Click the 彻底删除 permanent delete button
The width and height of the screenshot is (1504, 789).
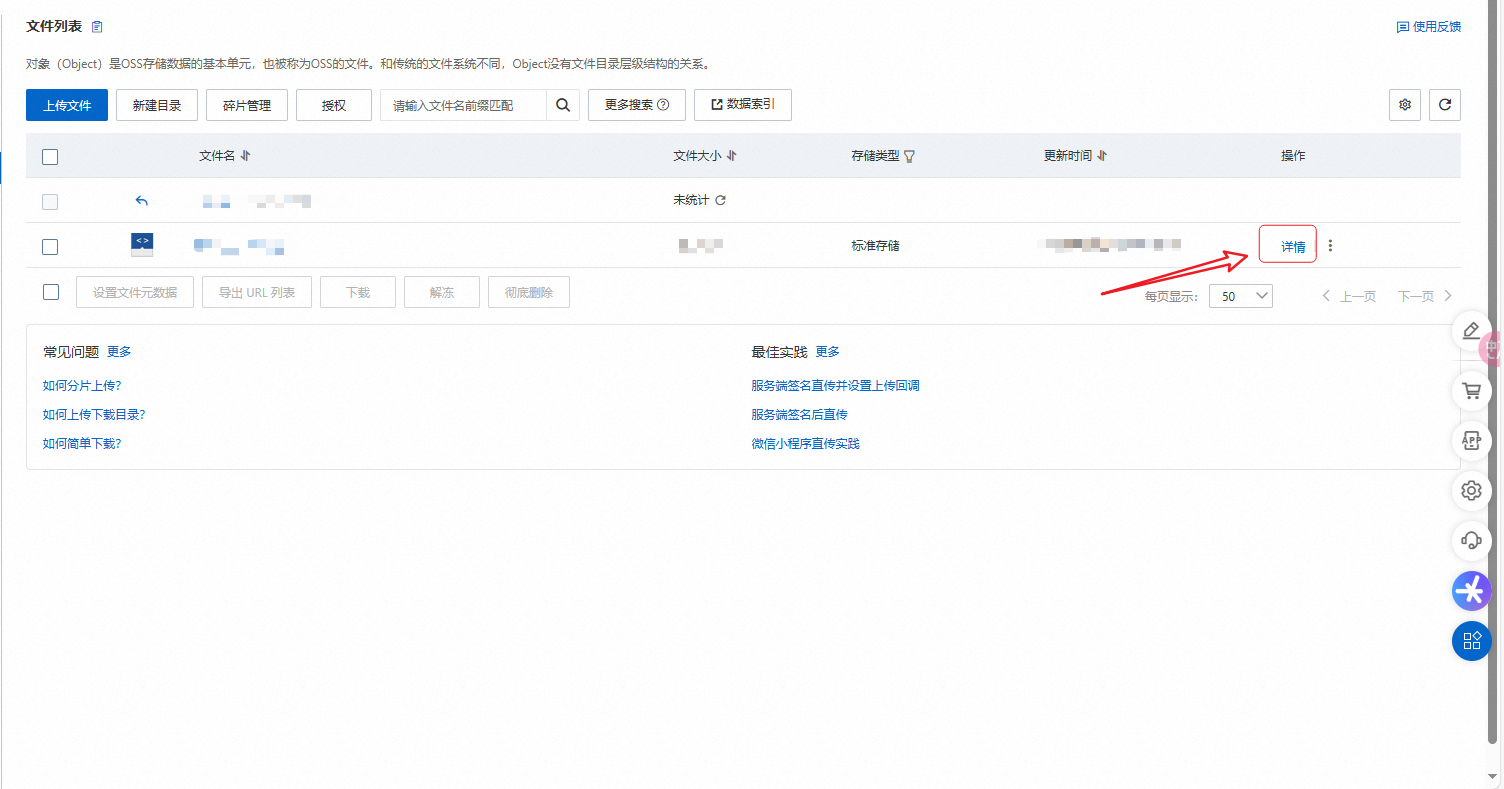pos(529,293)
